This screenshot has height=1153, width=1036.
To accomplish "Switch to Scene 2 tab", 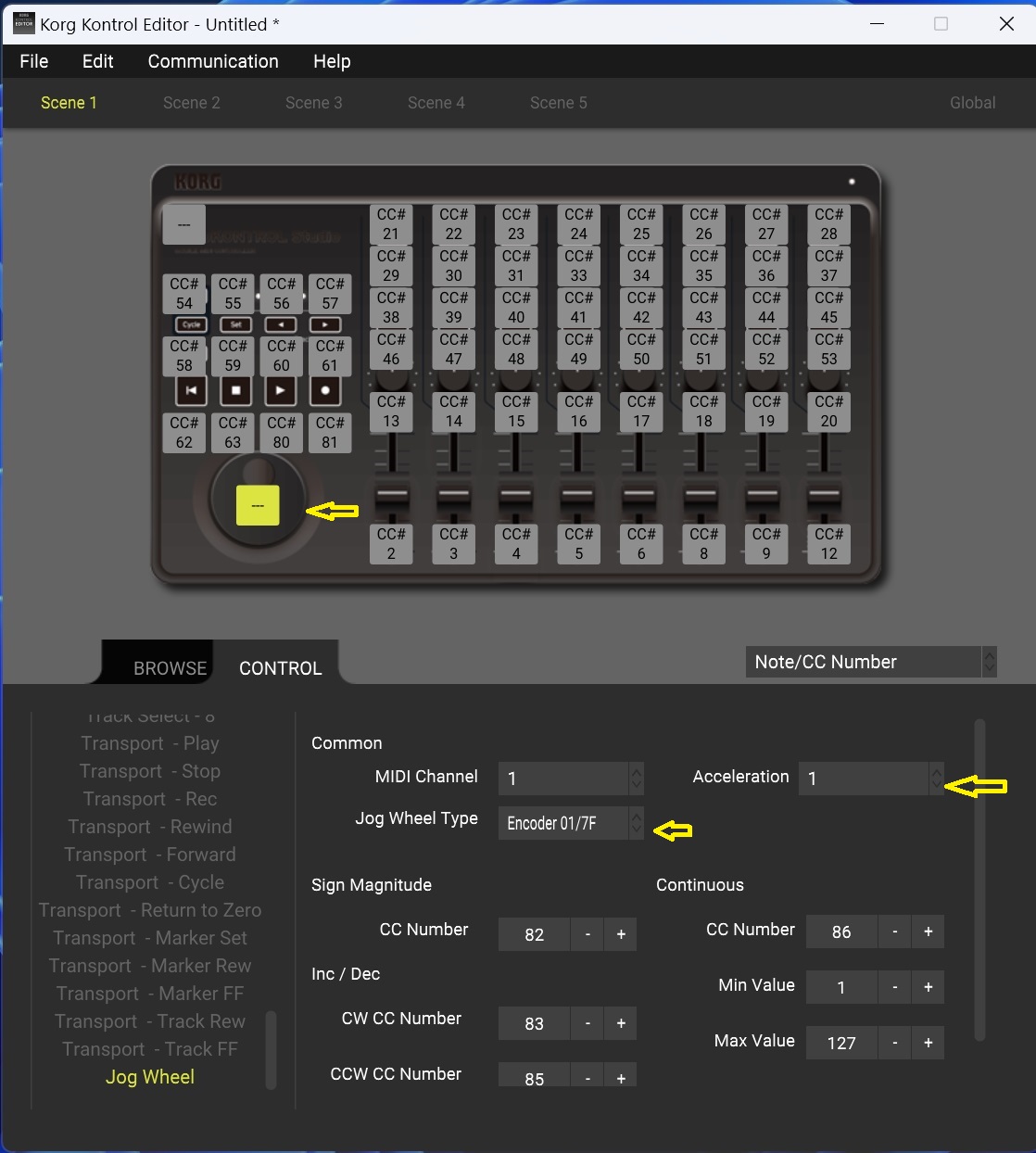I will 192,103.
